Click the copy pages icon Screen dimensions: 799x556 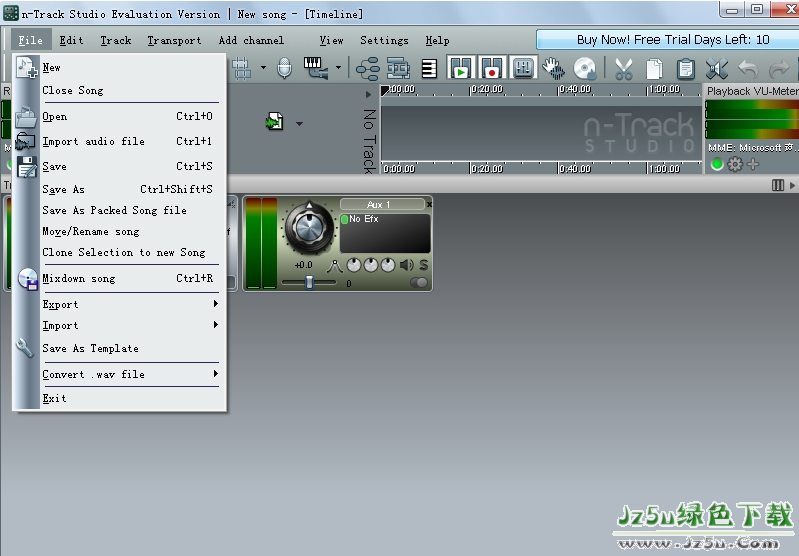pyautogui.click(x=654, y=69)
